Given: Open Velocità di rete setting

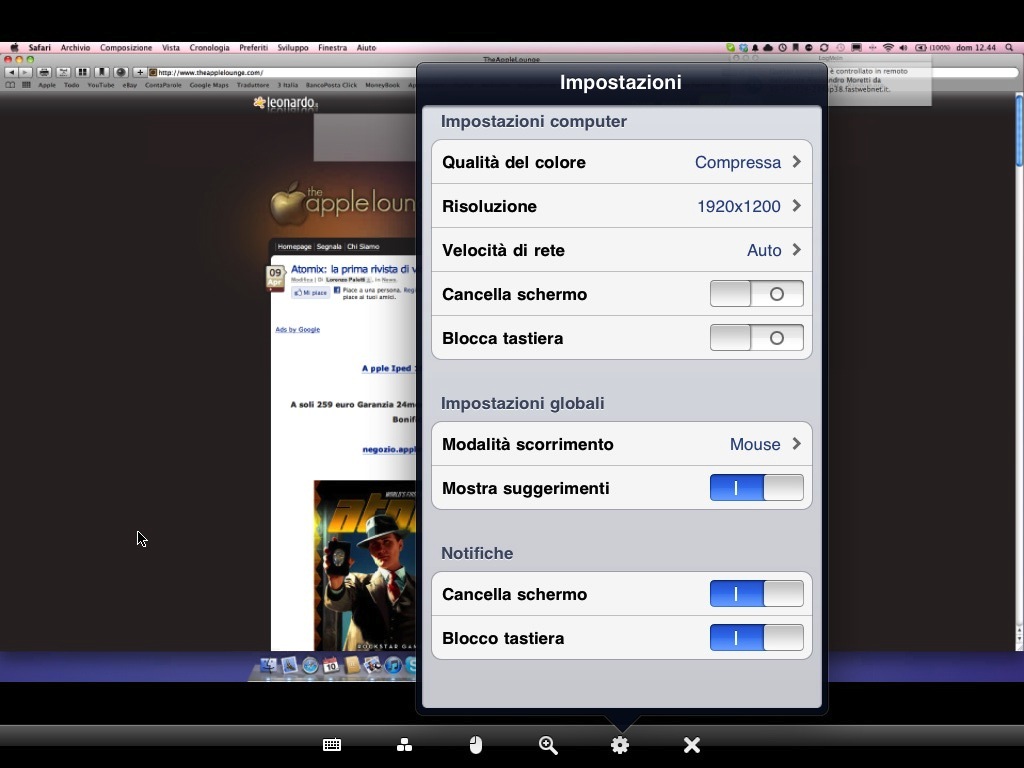Looking at the screenshot, I should click(x=622, y=250).
